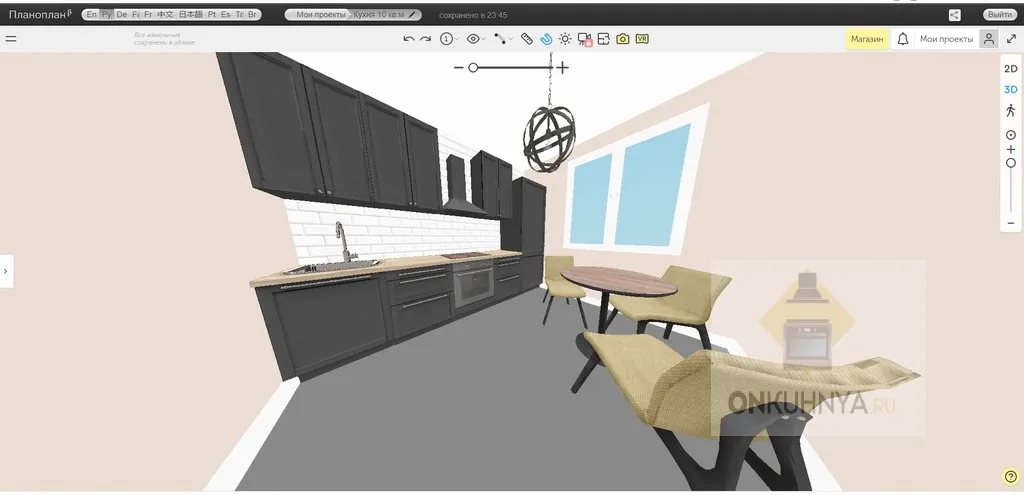Expand the floor selector dropdown arrow

pyautogui.click(x=456, y=39)
